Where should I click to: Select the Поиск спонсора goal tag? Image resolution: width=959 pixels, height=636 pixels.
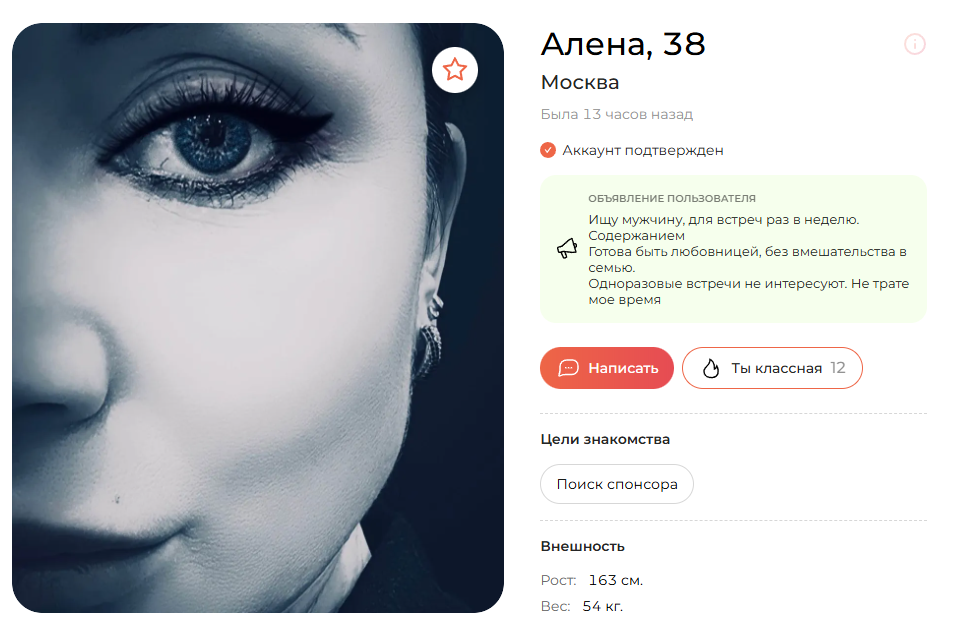[616, 484]
